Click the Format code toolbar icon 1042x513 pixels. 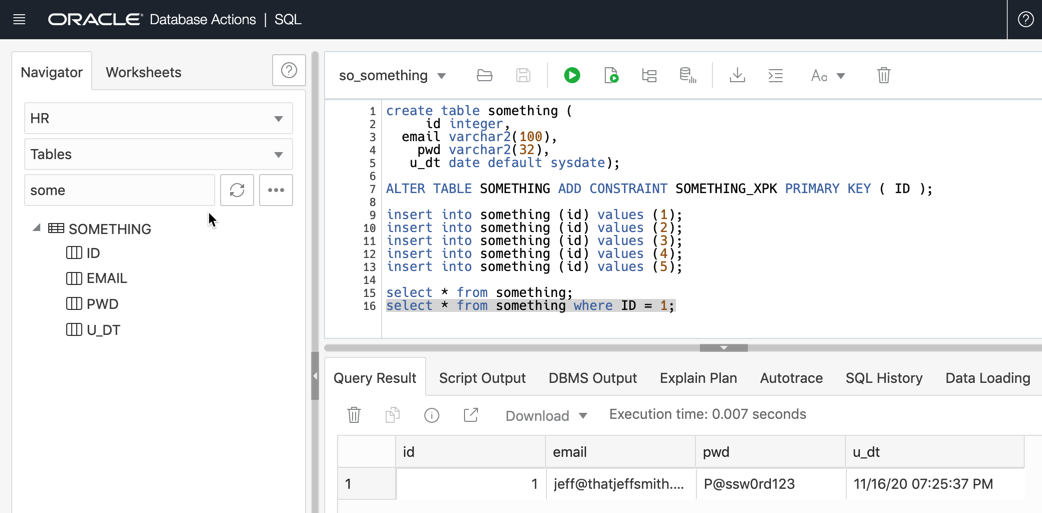(776, 75)
